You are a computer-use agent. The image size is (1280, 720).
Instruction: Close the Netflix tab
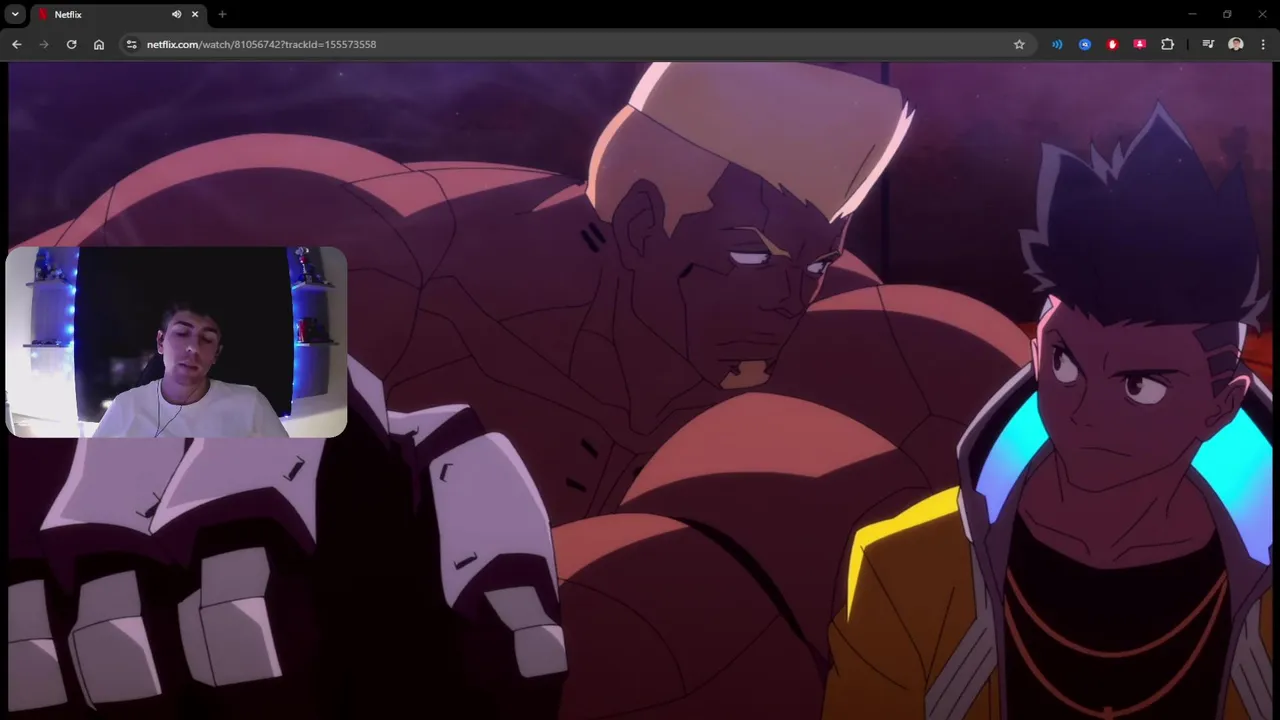(x=195, y=14)
